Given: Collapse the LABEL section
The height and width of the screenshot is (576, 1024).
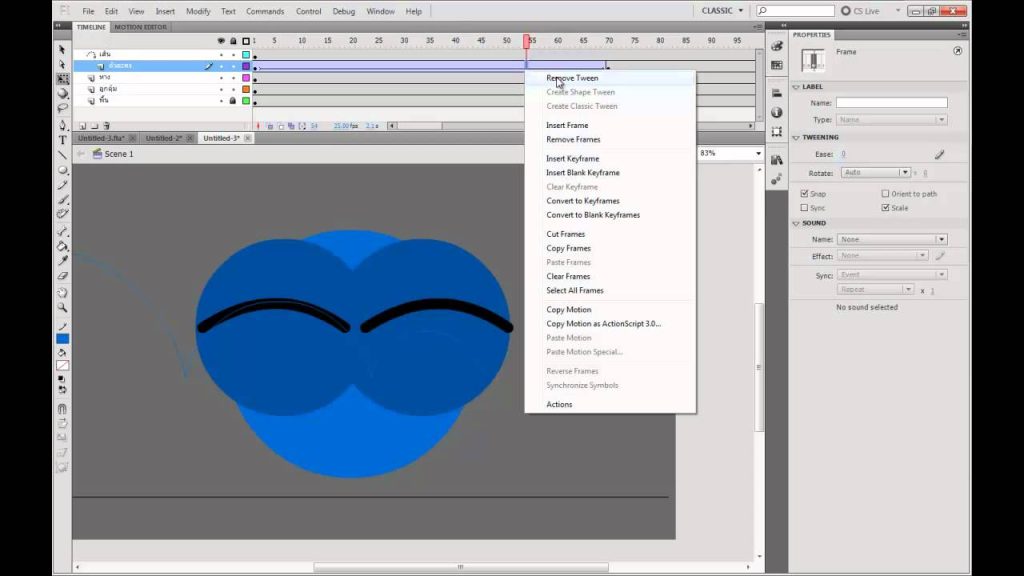Looking at the screenshot, I should point(796,87).
